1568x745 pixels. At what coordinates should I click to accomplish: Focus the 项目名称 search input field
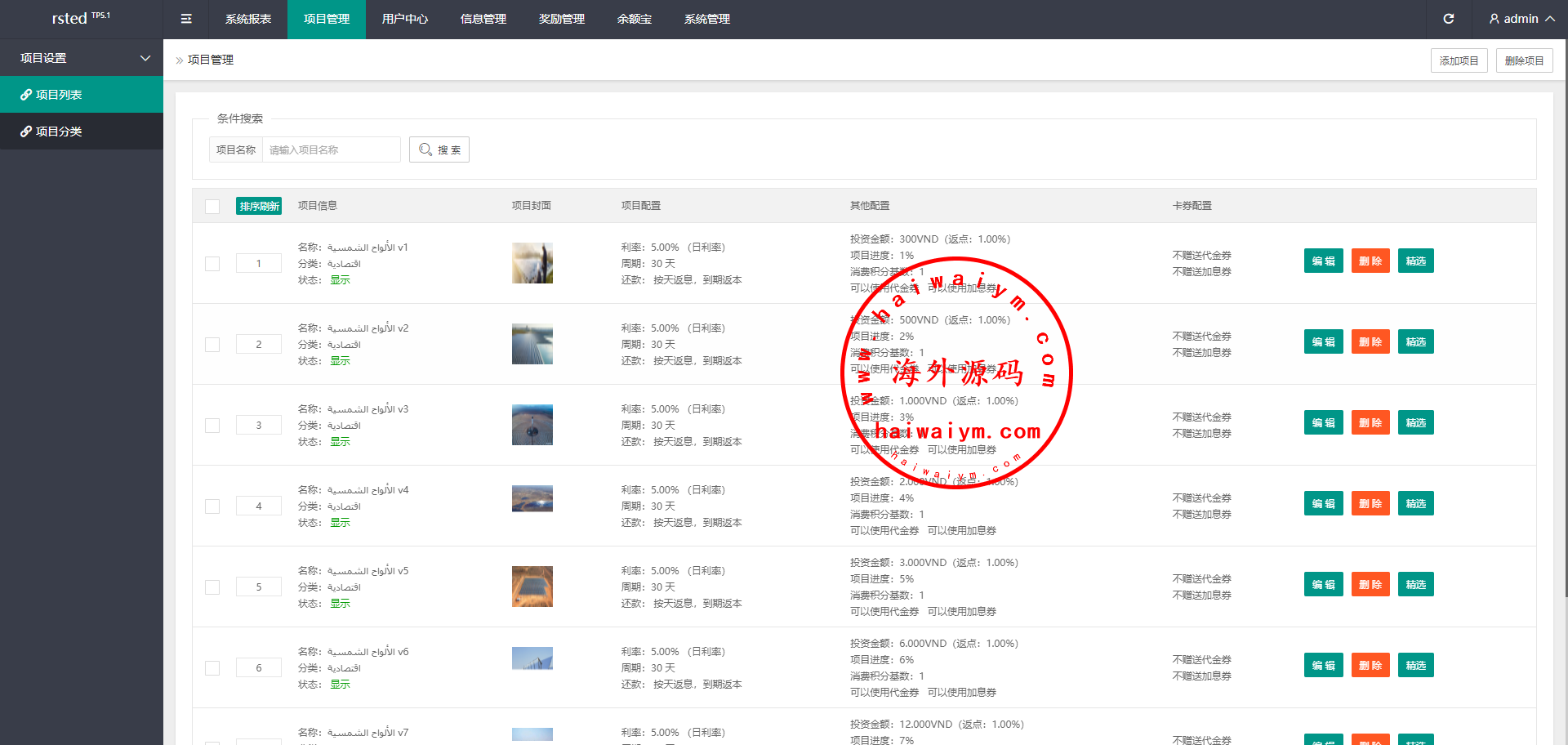coord(331,149)
